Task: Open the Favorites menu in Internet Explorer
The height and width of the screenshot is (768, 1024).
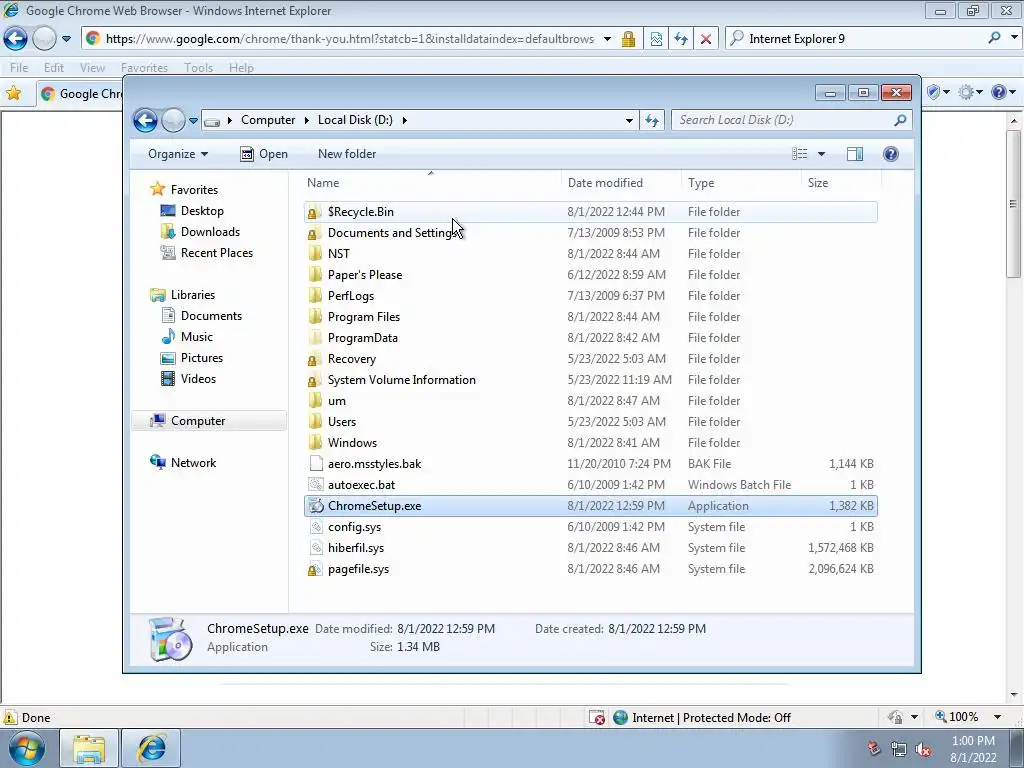Action: tap(144, 68)
